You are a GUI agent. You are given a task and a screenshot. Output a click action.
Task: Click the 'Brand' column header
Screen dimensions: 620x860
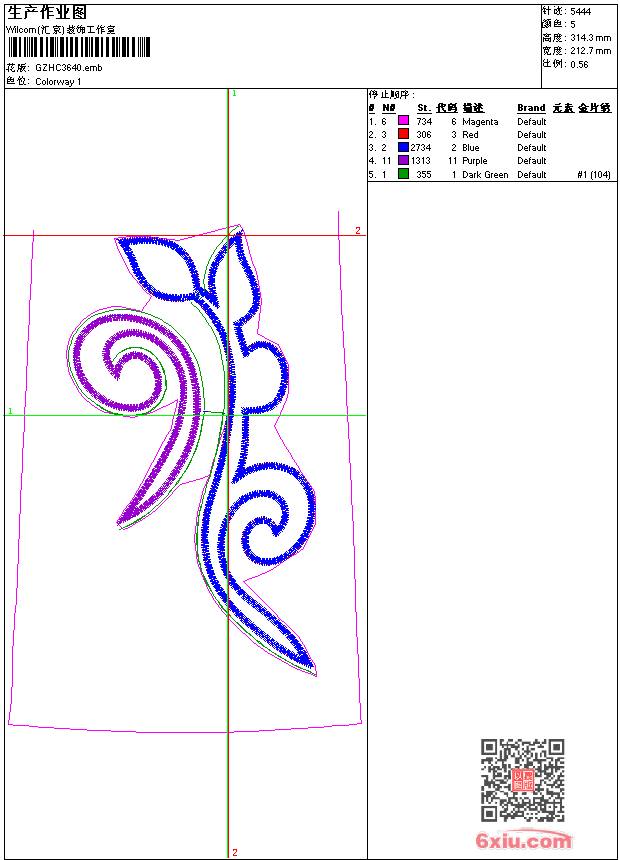pyautogui.click(x=531, y=108)
